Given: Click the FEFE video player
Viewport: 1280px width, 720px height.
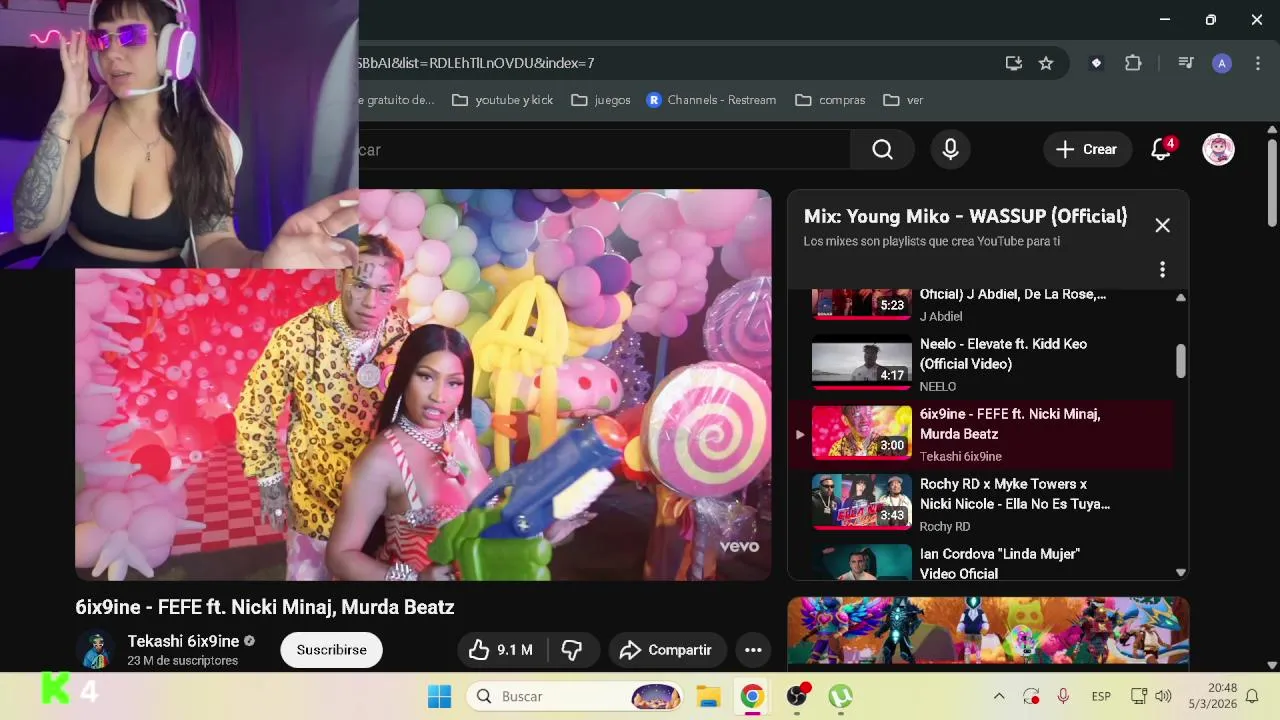Looking at the screenshot, I should click(x=423, y=385).
